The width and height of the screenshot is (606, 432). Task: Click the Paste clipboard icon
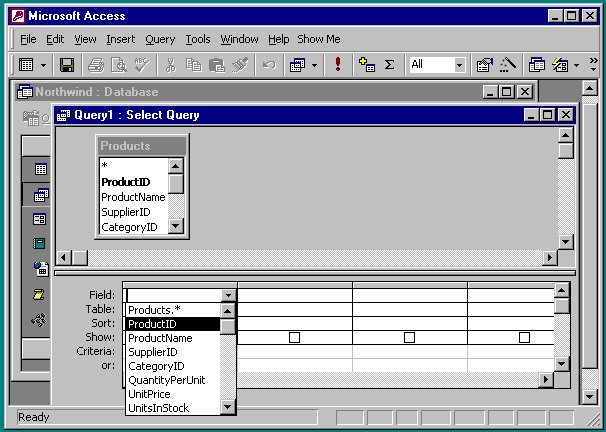[x=217, y=65]
